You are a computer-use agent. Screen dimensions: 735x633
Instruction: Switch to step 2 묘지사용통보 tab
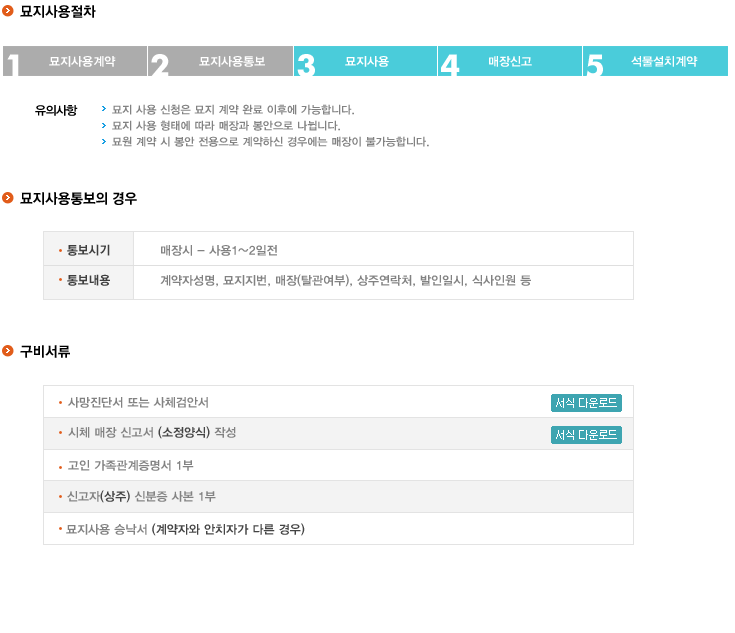click(221, 61)
